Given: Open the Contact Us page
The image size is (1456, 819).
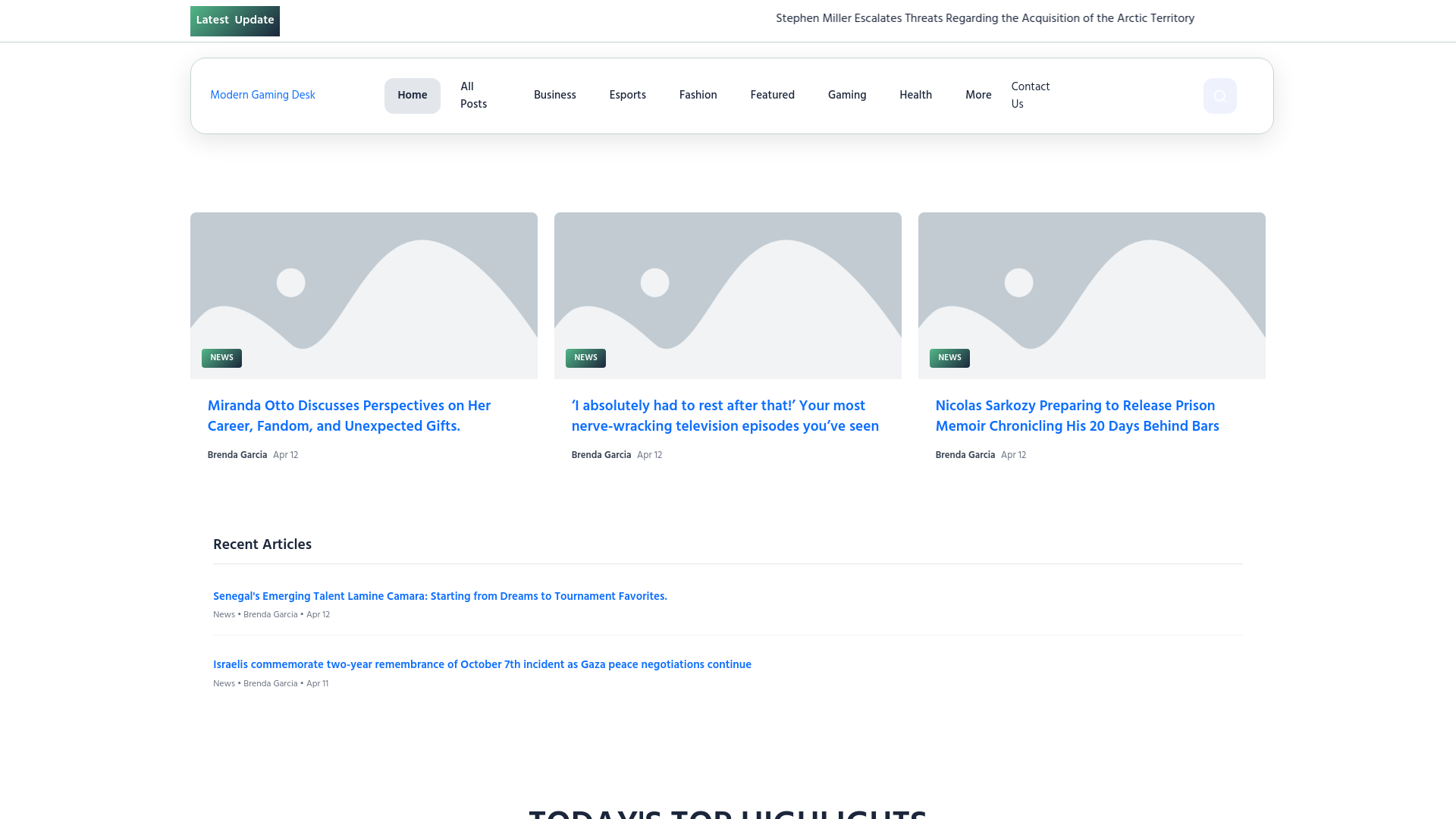Looking at the screenshot, I should click(1031, 96).
